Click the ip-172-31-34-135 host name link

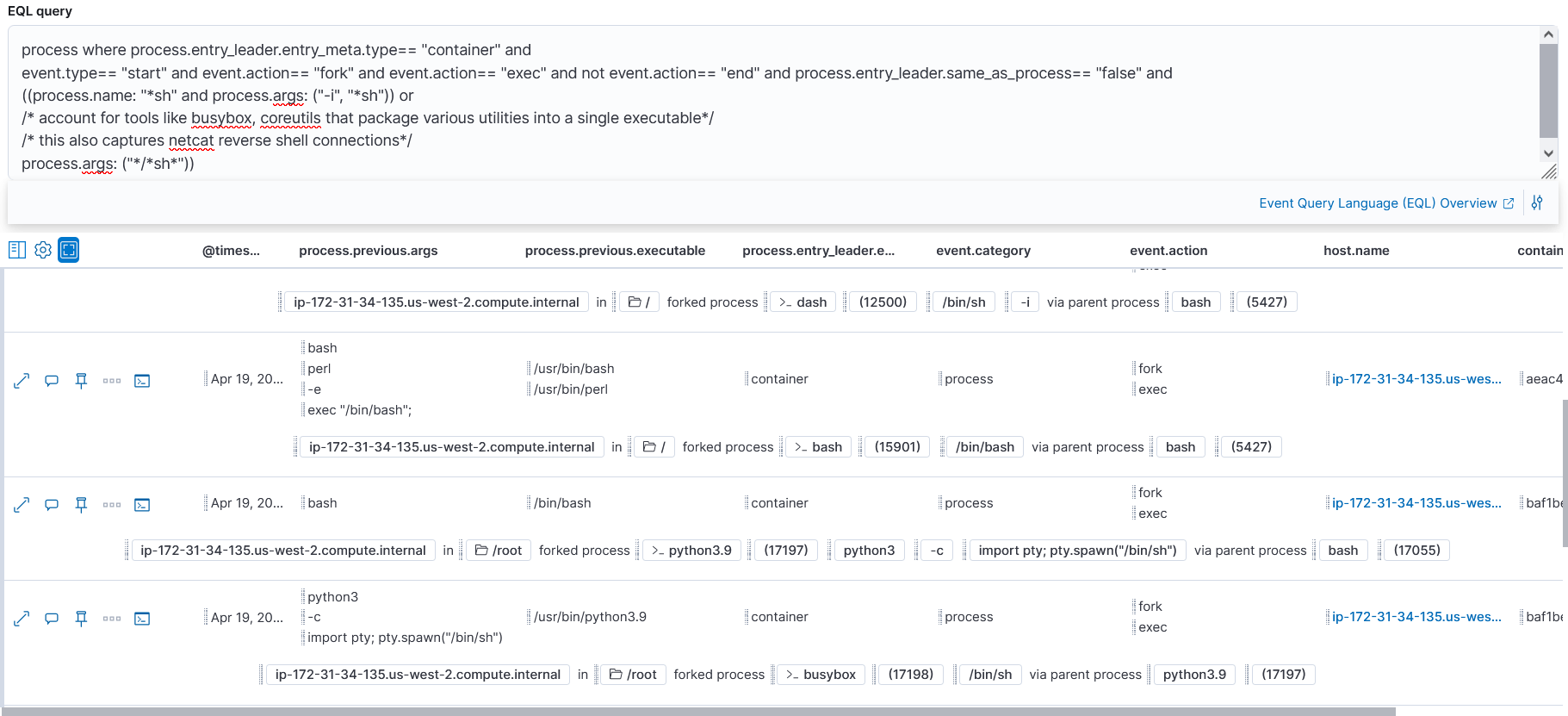1416,378
